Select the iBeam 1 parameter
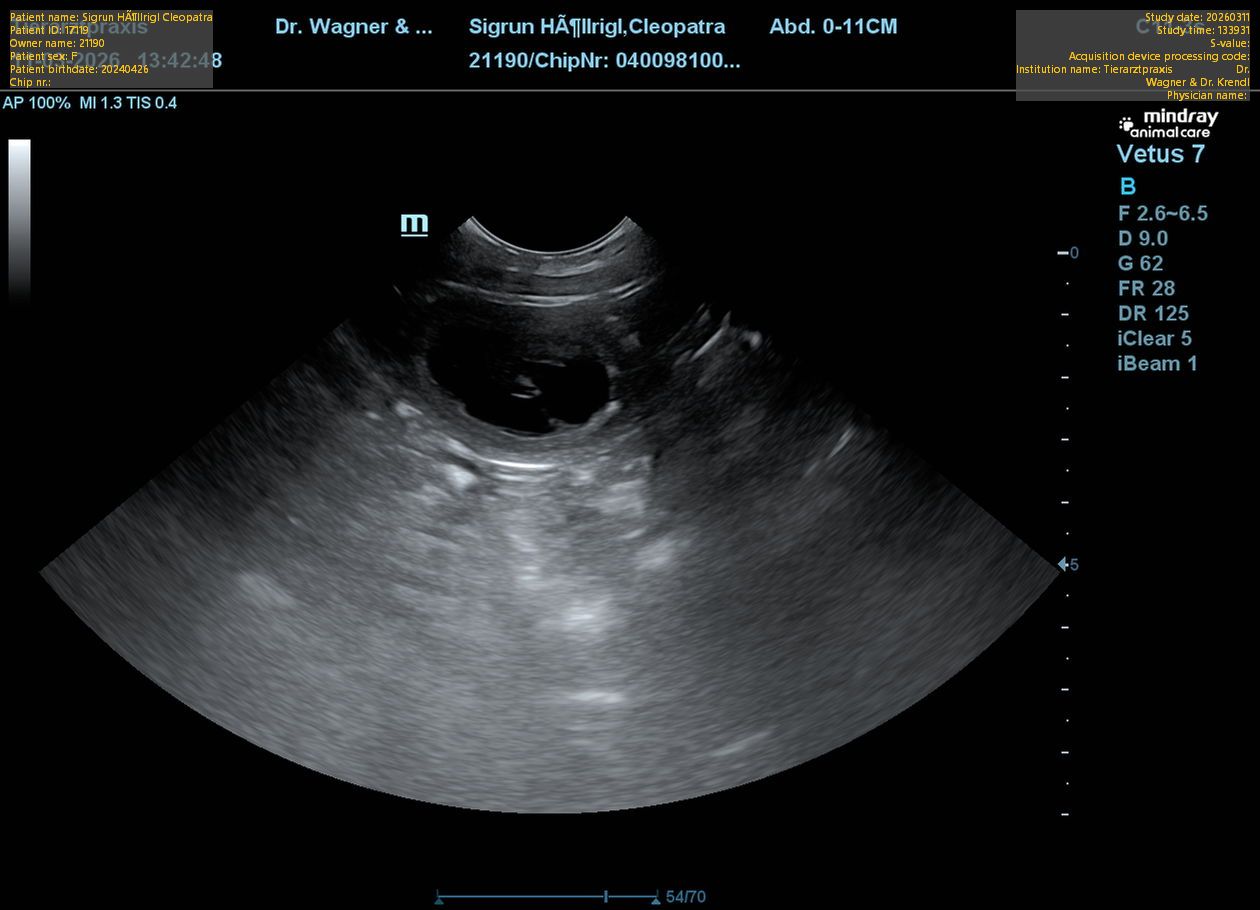Viewport: 1260px width, 910px height. coord(1156,363)
